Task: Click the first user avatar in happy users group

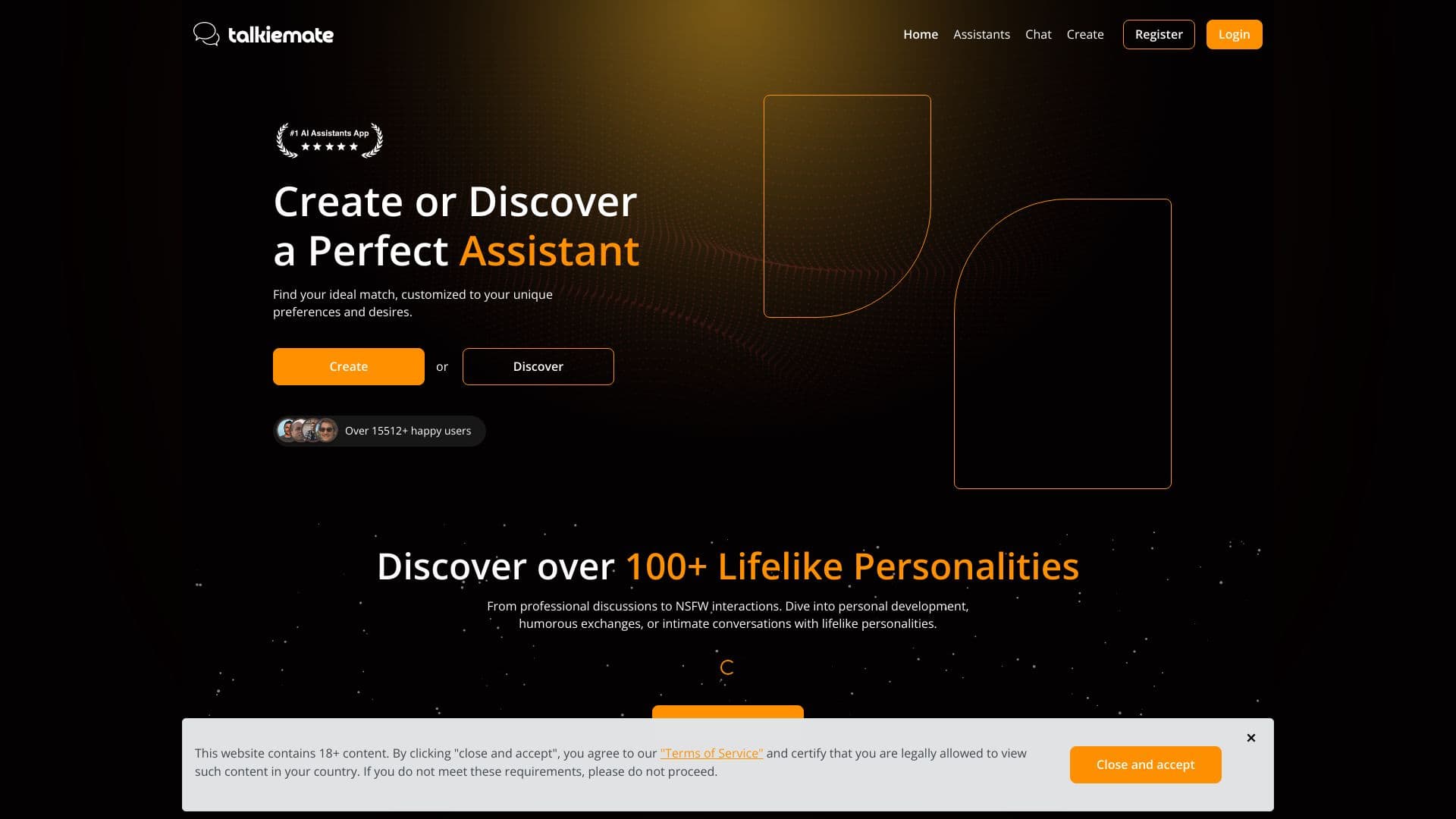Action: [x=286, y=430]
